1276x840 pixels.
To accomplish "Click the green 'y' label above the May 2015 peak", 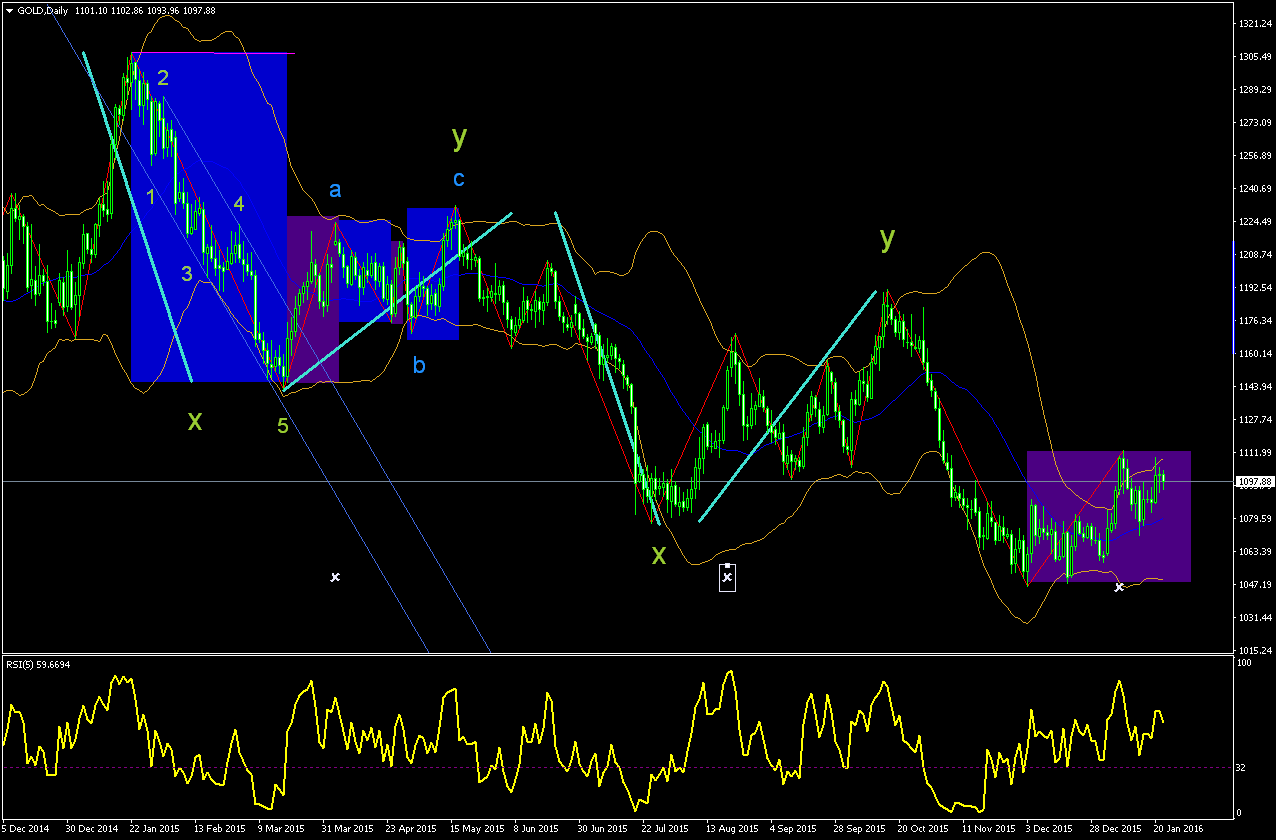I will [459, 136].
